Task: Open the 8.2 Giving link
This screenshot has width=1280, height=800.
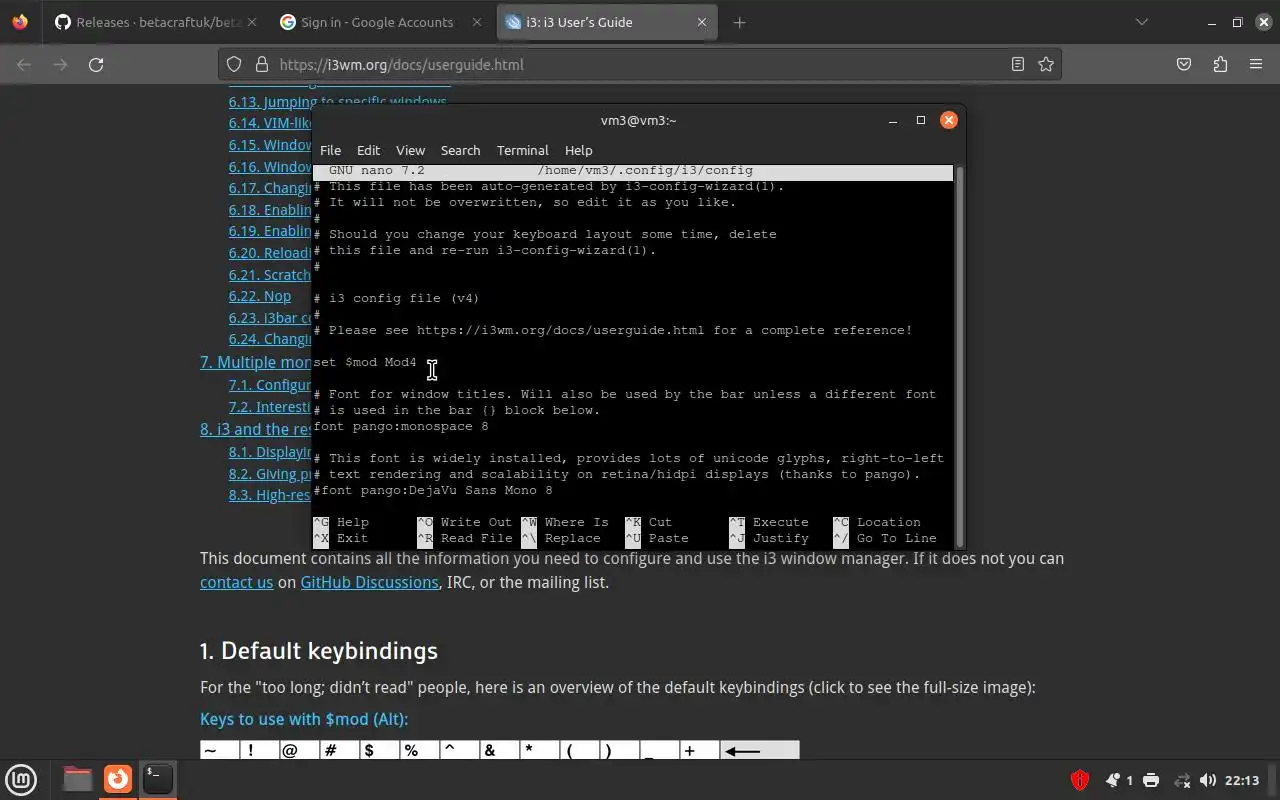Action: (270, 474)
